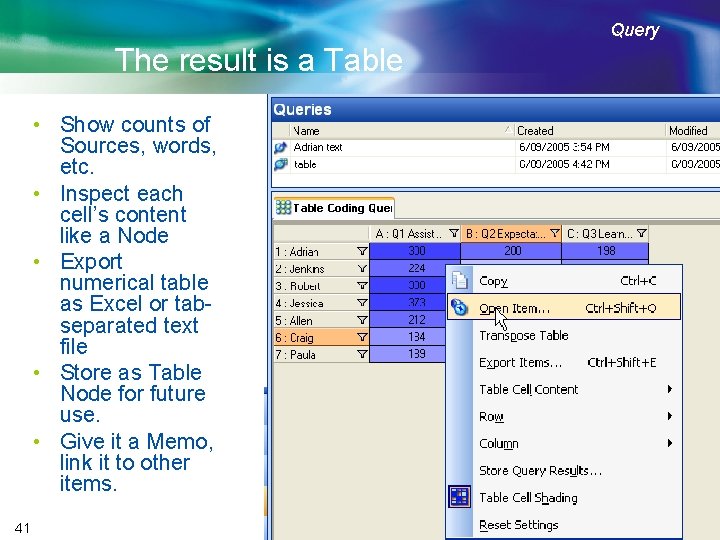Click the query icon beside table row
Screen dimensions: 720x540
(281, 164)
